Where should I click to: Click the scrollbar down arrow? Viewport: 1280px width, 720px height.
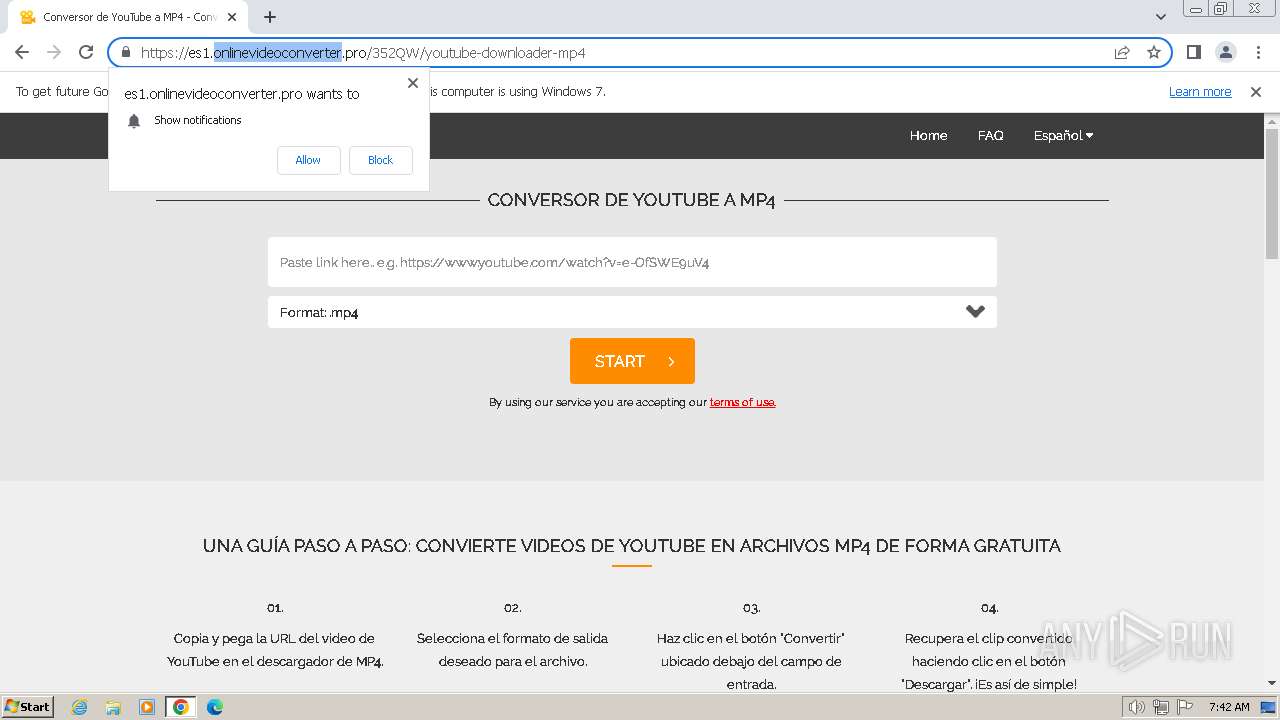tap(1272, 683)
